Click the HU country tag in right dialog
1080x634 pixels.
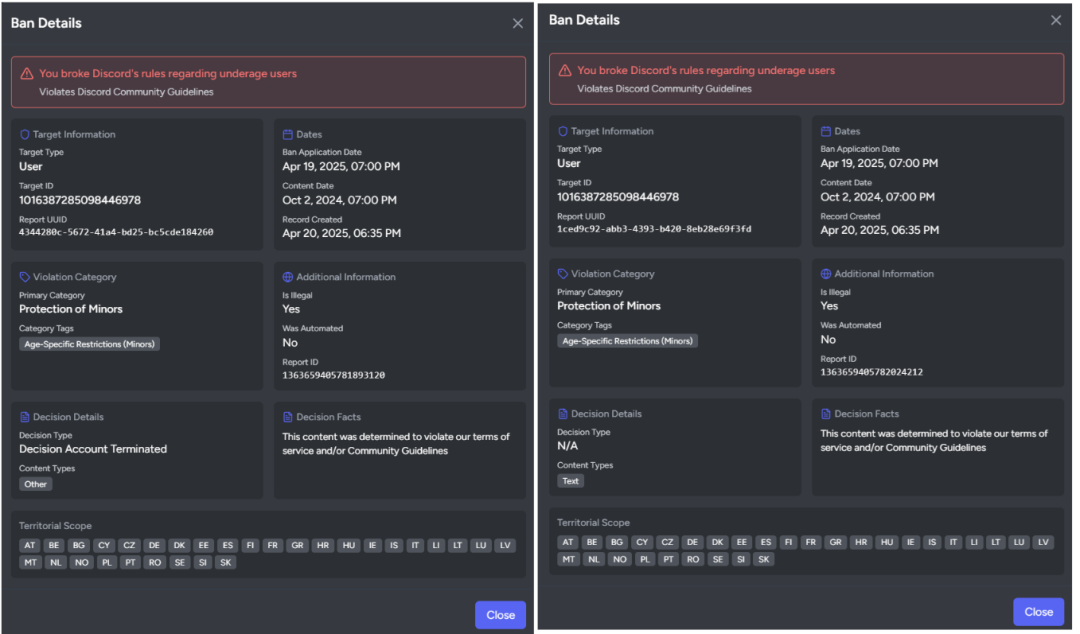pos(887,542)
